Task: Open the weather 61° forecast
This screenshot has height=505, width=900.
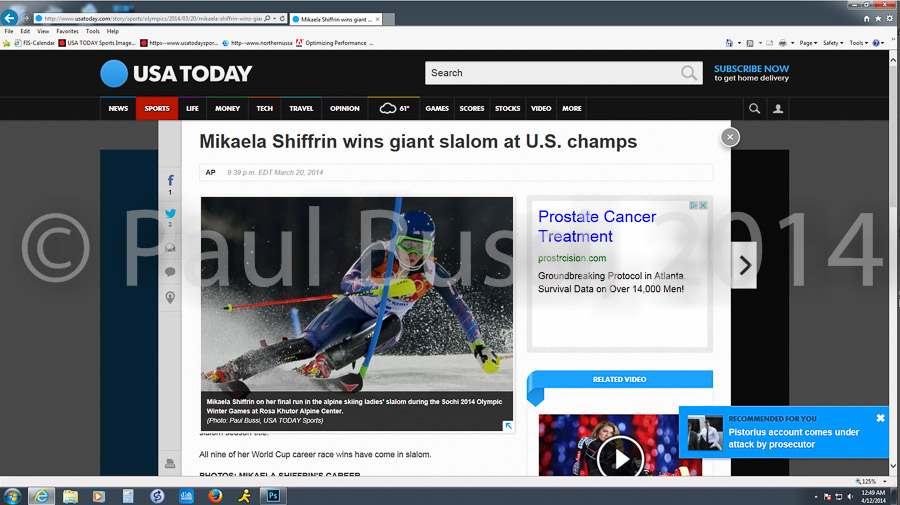Action: tap(394, 108)
